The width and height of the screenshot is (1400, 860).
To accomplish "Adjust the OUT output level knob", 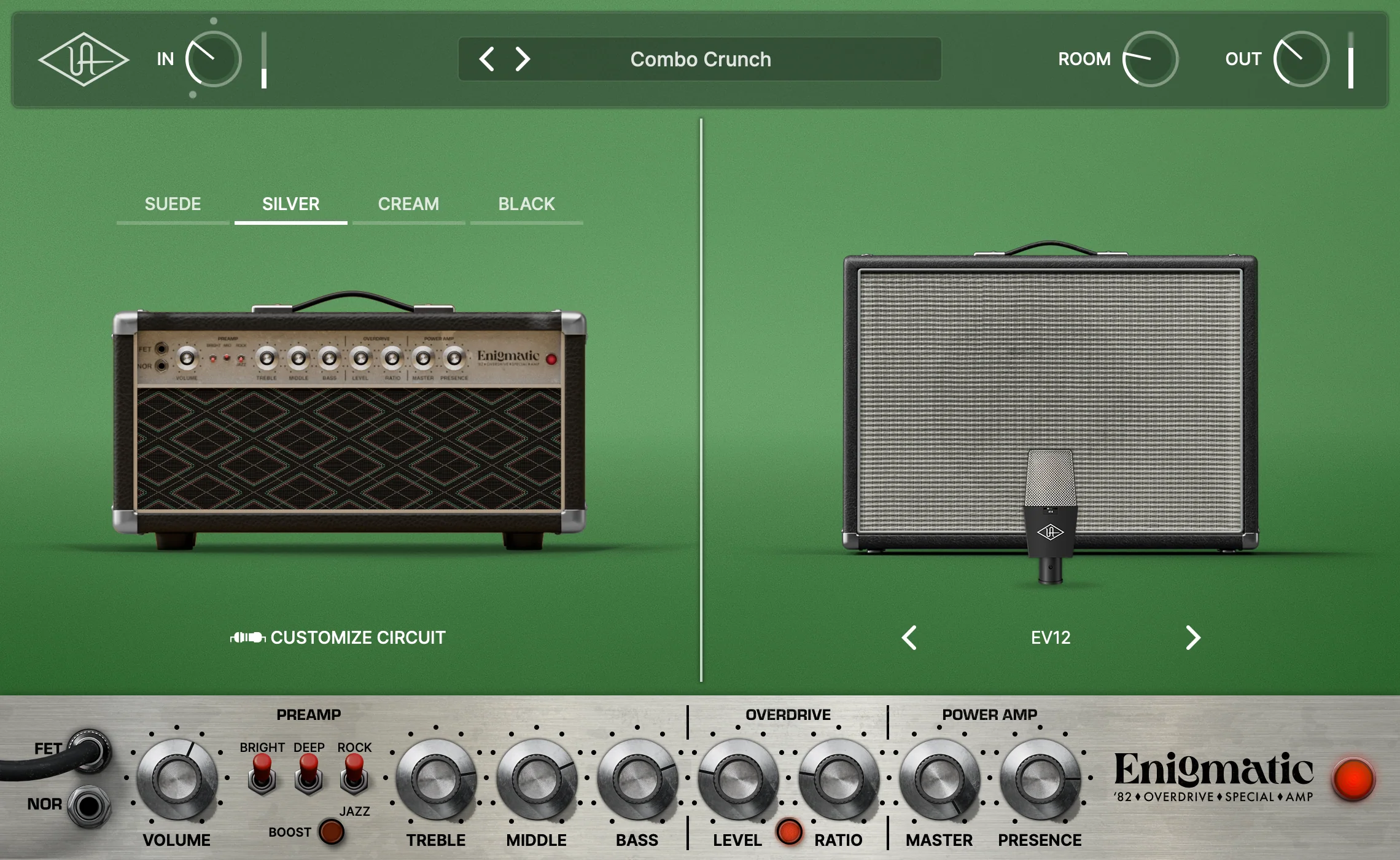I will pyautogui.click(x=1301, y=60).
